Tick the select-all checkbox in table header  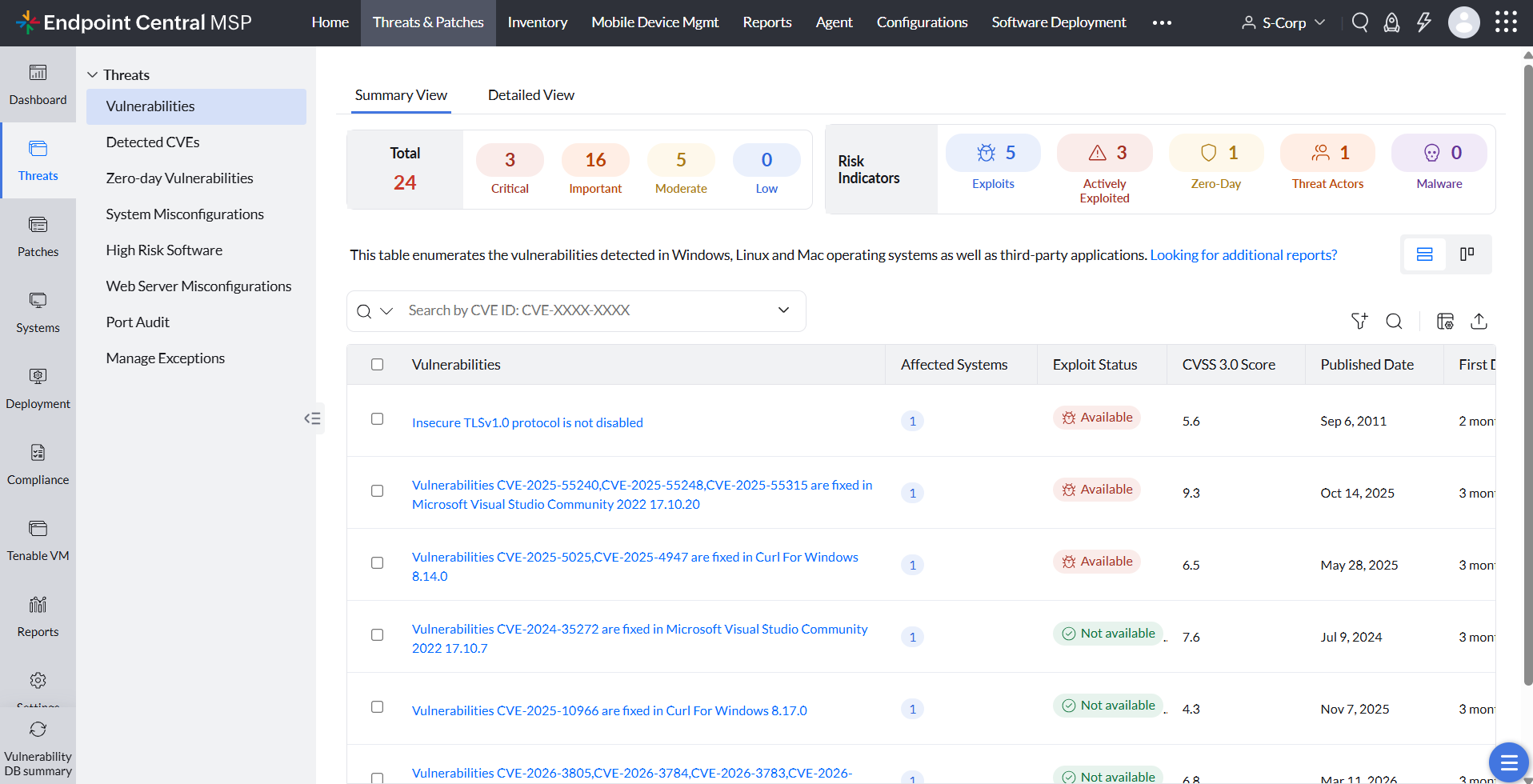(x=378, y=364)
